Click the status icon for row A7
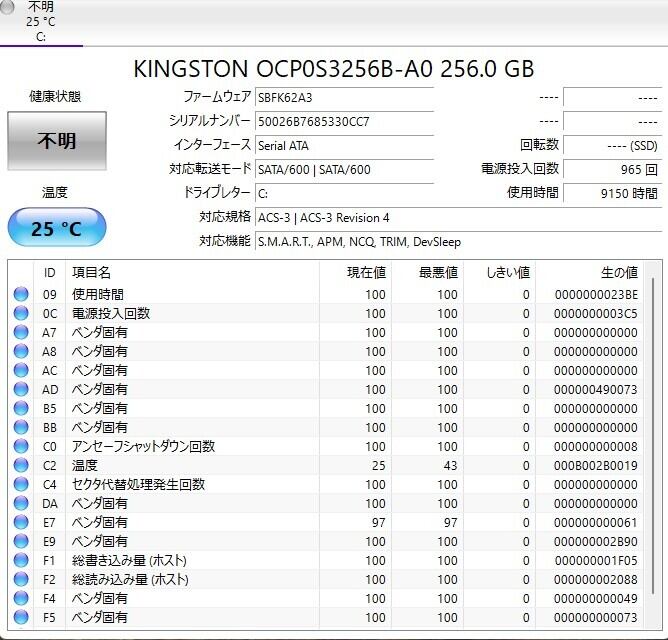The width and height of the screenshot is (668, 640). coord(21,332)
